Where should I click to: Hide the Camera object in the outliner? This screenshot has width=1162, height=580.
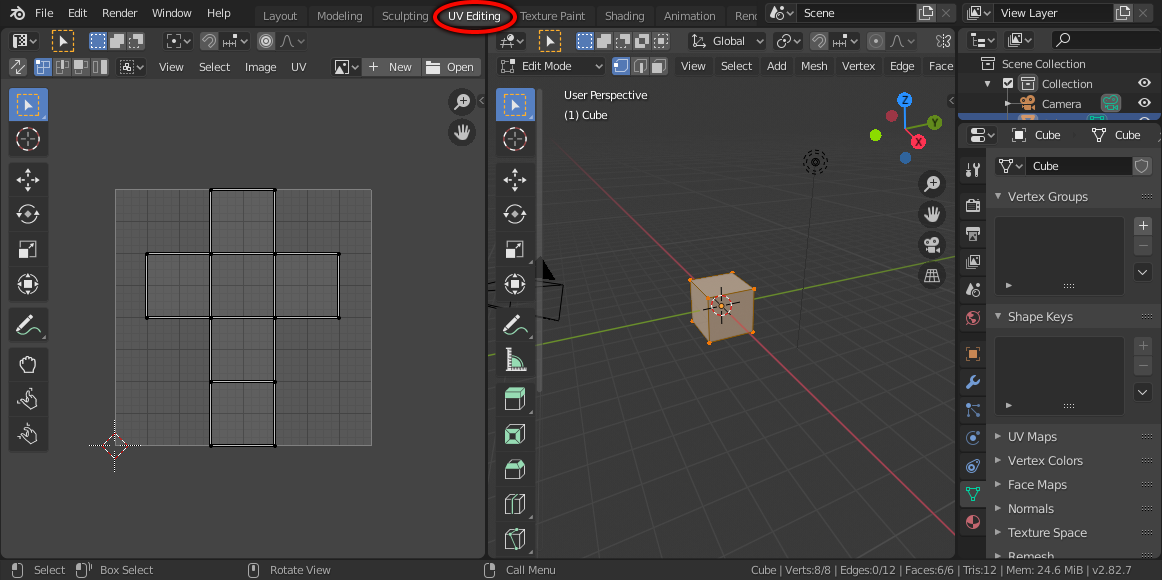(1143, 103)
